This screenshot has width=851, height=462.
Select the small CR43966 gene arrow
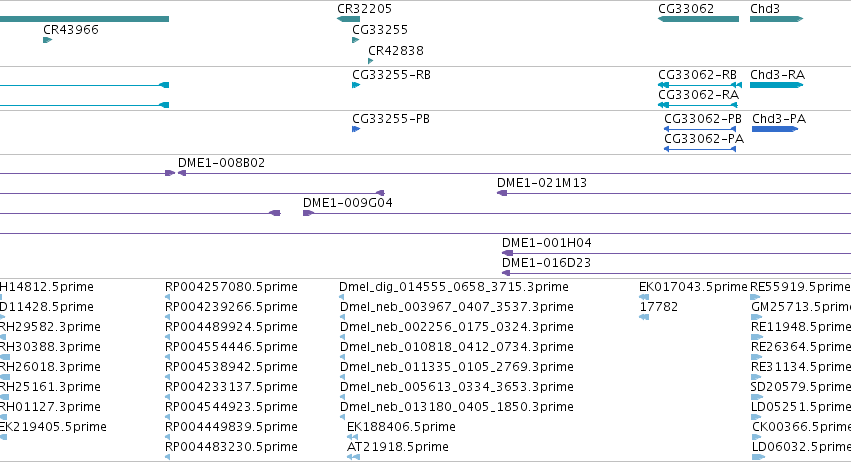click(48, 40)
